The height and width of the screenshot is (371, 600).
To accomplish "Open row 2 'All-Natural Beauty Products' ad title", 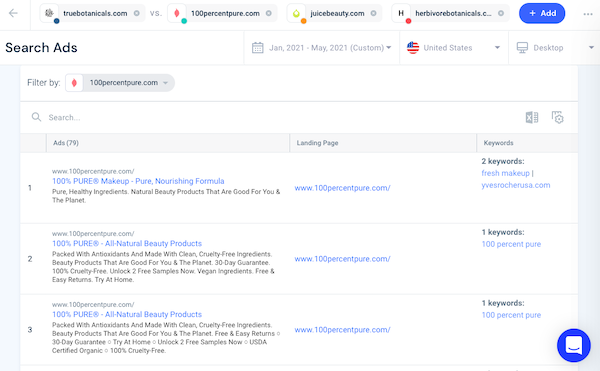I will (x=127, y=243).
